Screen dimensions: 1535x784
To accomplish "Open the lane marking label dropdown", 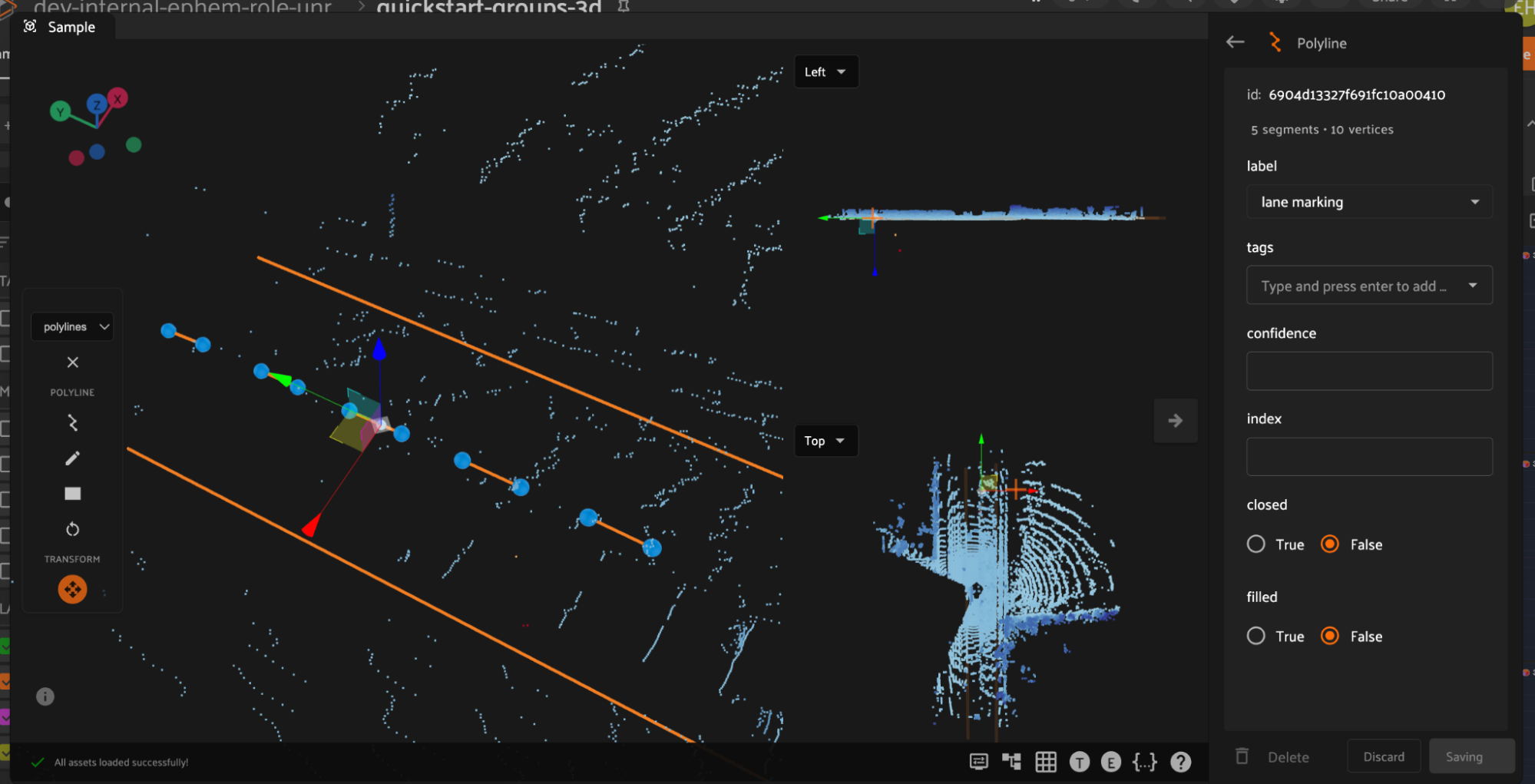I will click(x=1368, y=202).
